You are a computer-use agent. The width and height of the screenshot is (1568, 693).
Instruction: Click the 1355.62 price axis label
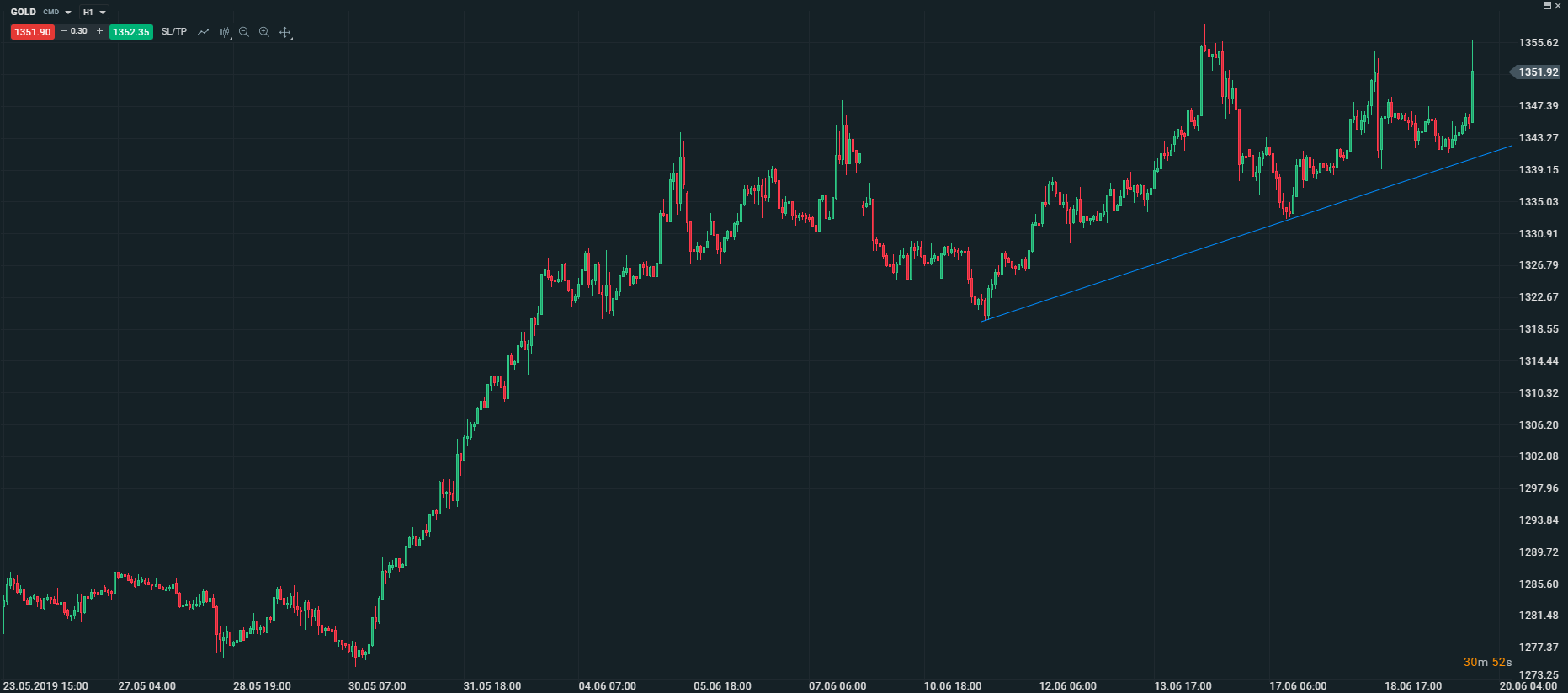point(1538,43)
